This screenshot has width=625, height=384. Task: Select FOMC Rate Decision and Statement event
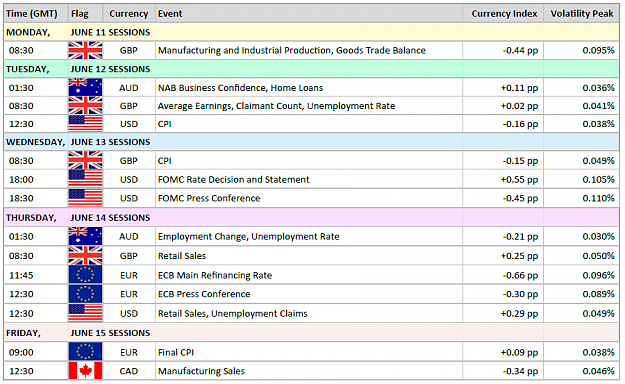tap(233, 179)
